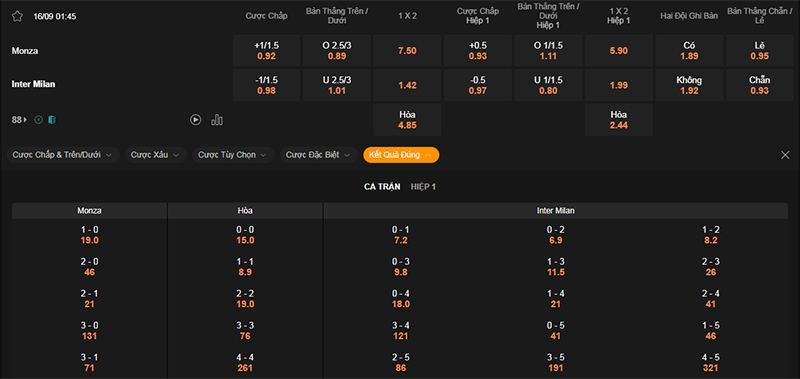Expand the Cược Xấu dropdown
Image resolution: width=800 pixels, height=379 pixels.
pos(156,155)
